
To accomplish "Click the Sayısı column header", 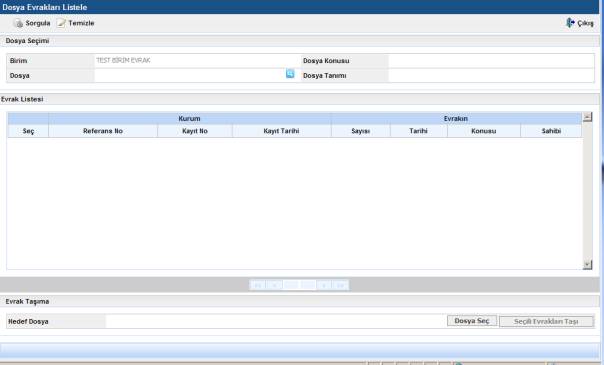I will (361, 131).
